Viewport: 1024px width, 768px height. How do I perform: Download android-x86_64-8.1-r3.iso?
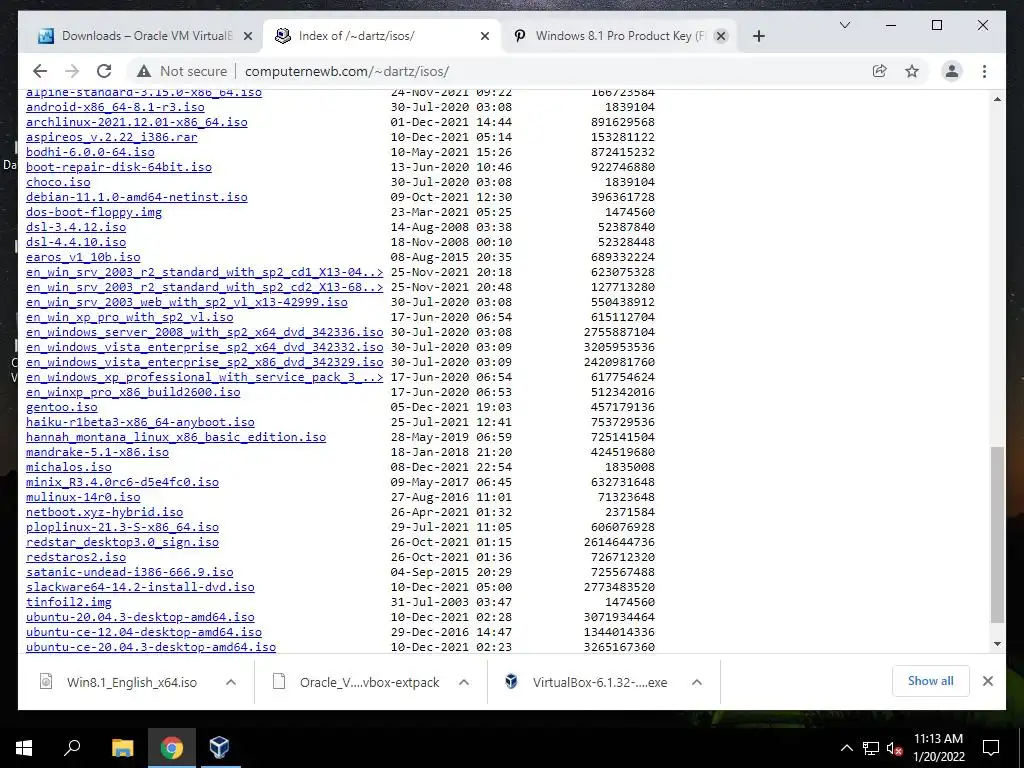point(115,107)
